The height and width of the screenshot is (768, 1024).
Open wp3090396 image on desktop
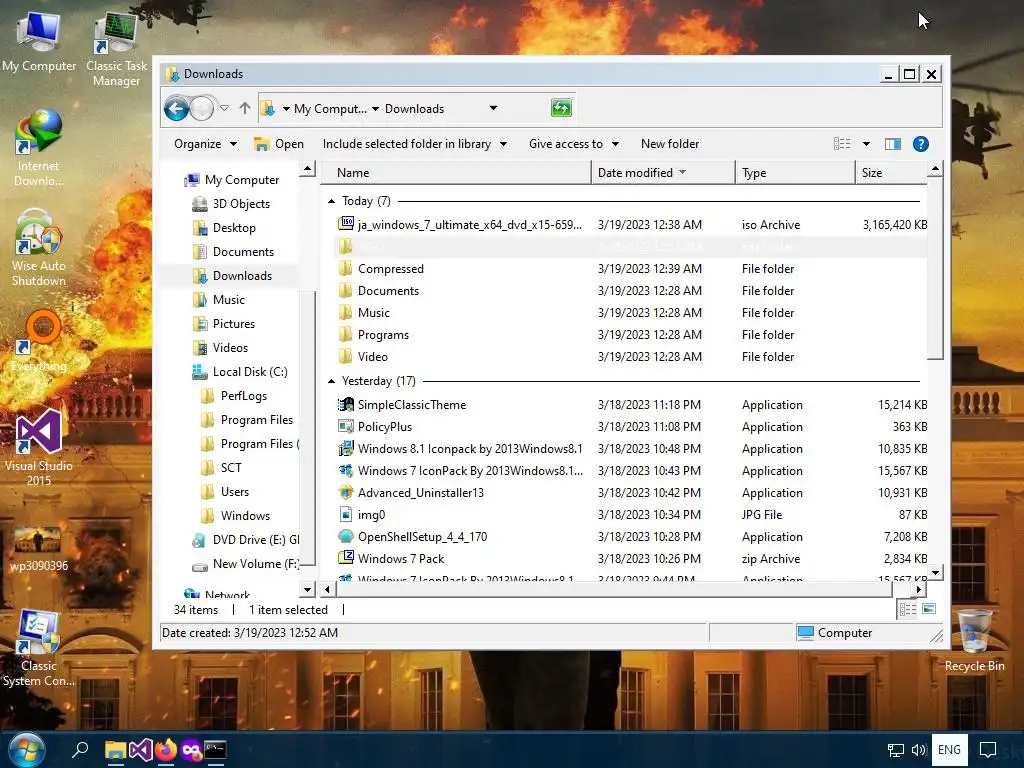tap(39, 549)
